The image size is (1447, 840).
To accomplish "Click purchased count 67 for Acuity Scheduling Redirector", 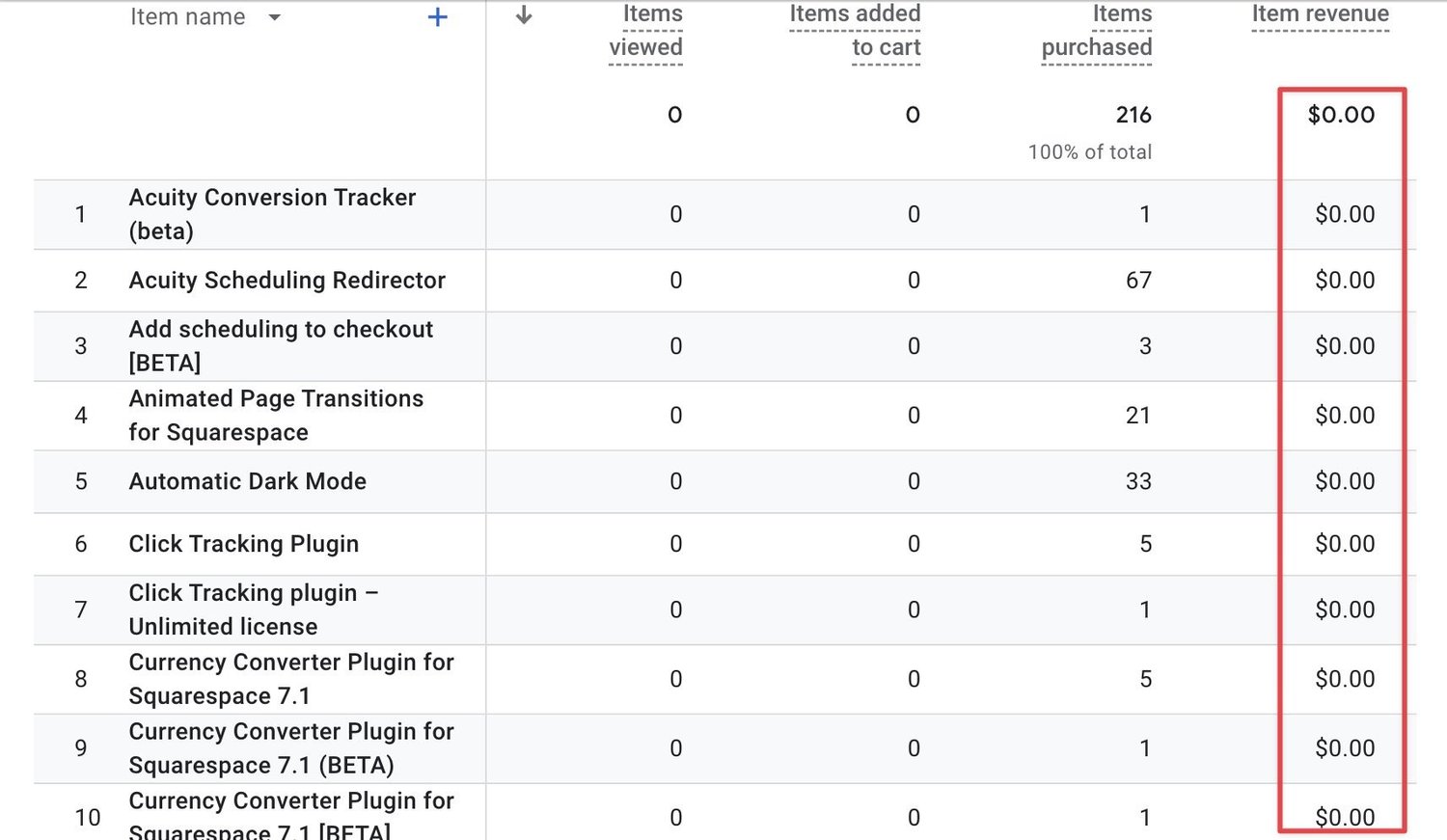I will pyautogui.click(x=1138, y=281).
